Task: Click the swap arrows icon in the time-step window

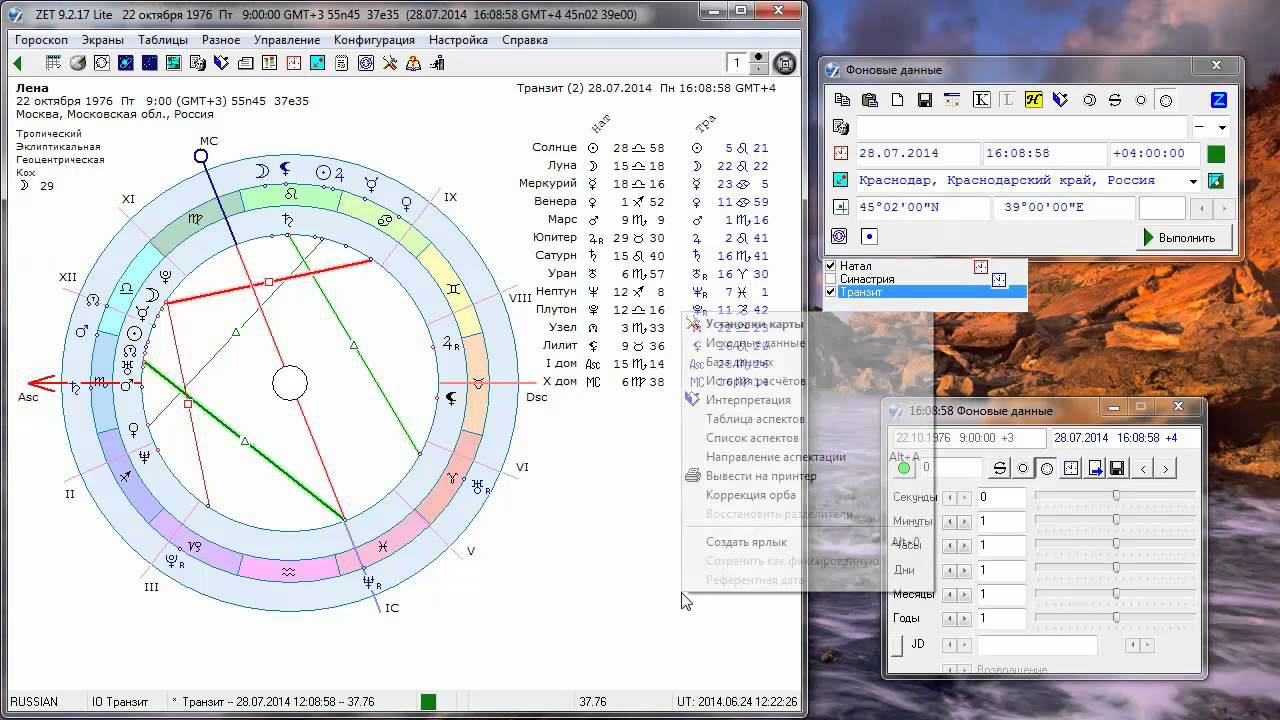Action: 999,468
